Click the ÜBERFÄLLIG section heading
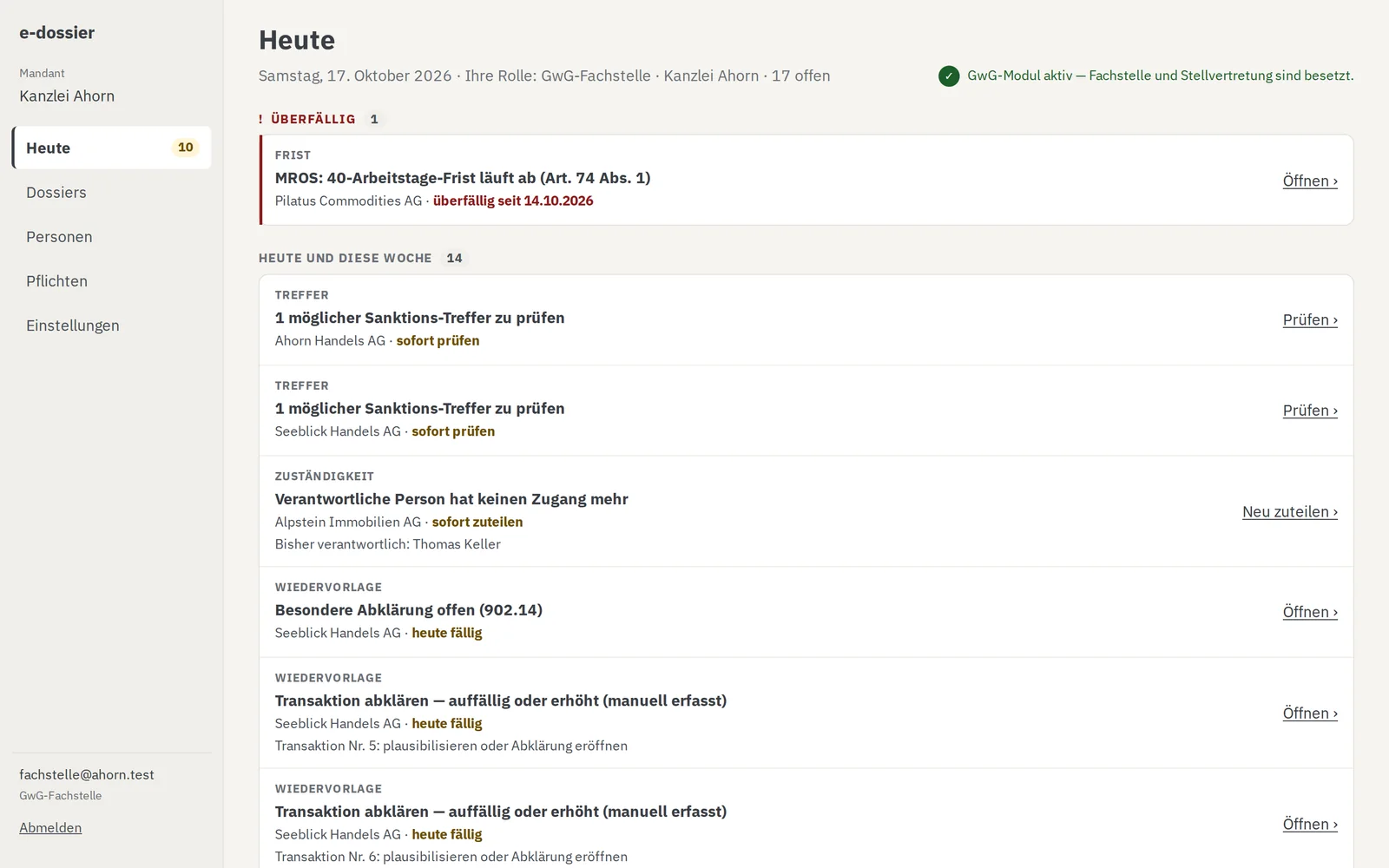 click(x=313, y=119)
